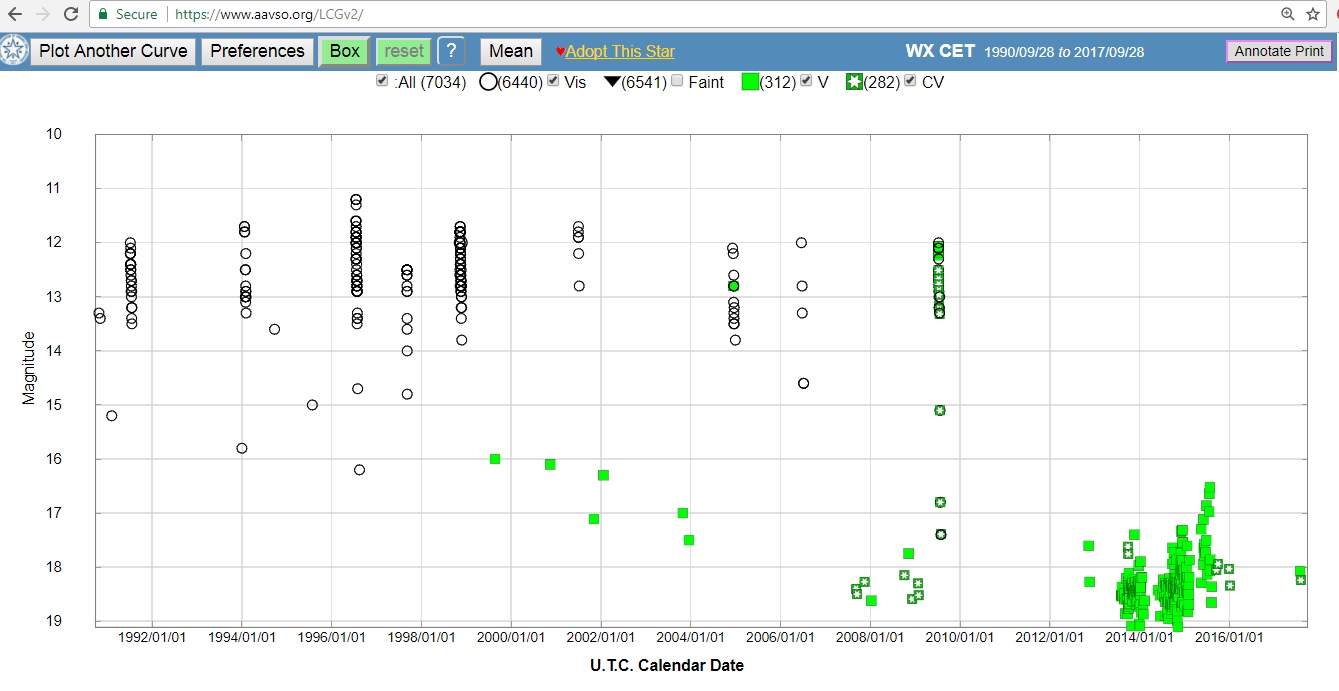Toggle the Vis observations checkbox
Image resolution: width=1339 pixels, height=691 pixels.
[x=553, y=81]
